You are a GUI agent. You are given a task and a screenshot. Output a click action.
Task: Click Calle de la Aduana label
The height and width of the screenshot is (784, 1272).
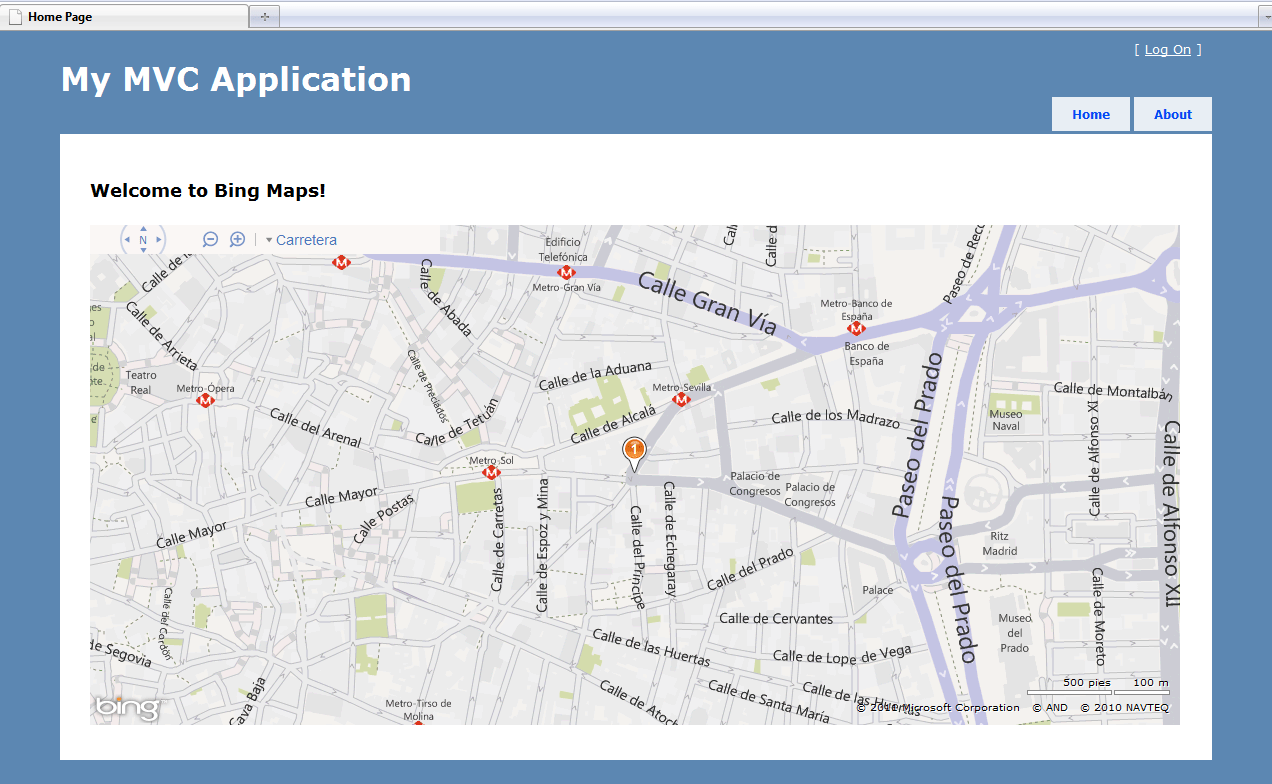[x=595, y=375]
